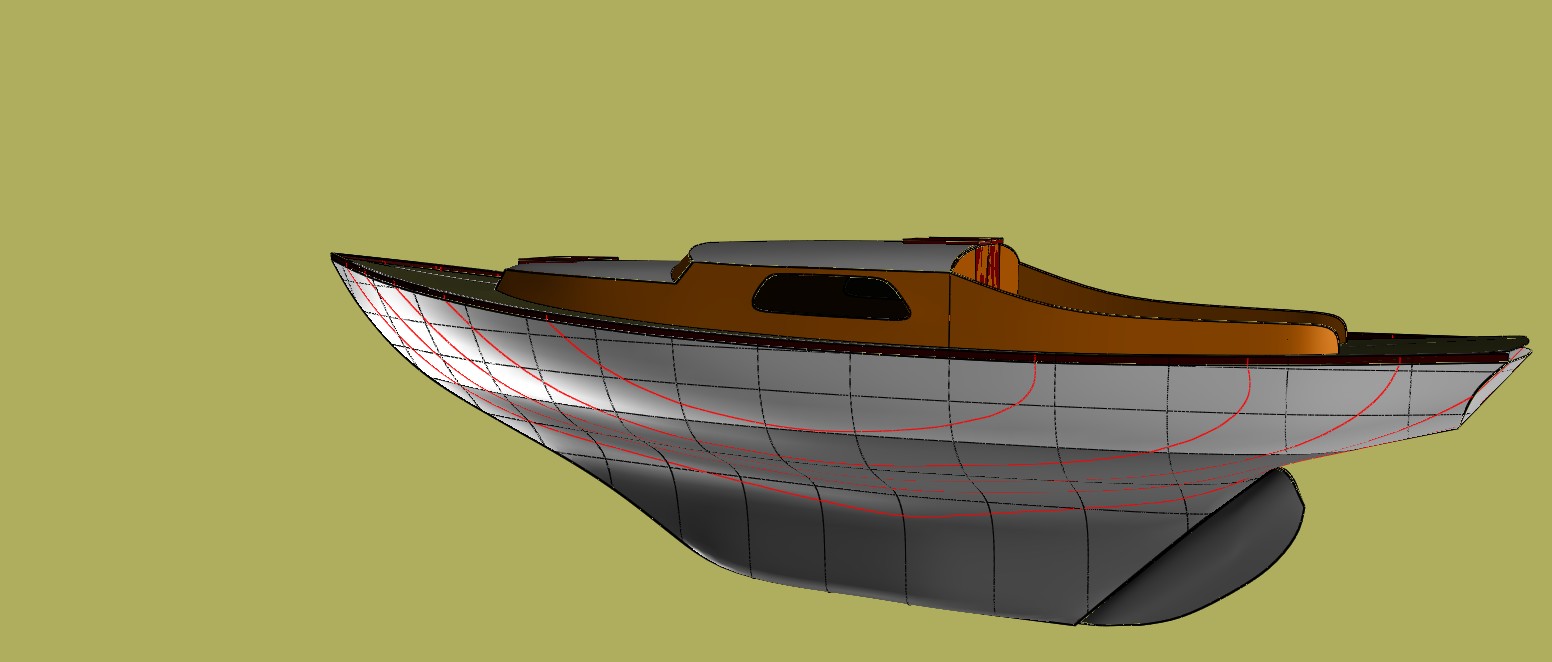Image resolution: width=1552 pixels, height=662 pixels.
Task: Click the companionway opening with red markings
Action: (988, 265)
